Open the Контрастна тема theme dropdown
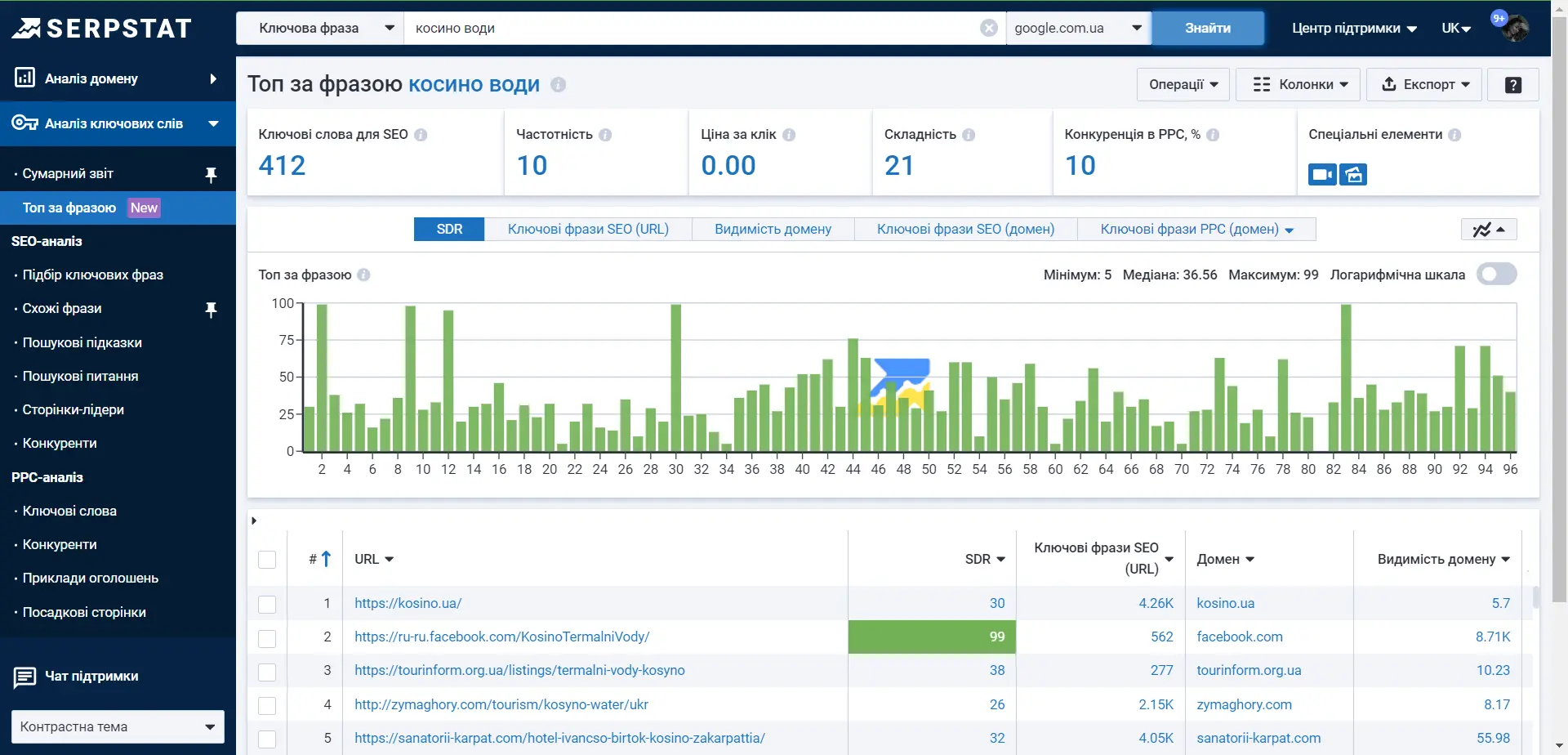Screen dimensions: 1568x755 click(x=118, y=726)
